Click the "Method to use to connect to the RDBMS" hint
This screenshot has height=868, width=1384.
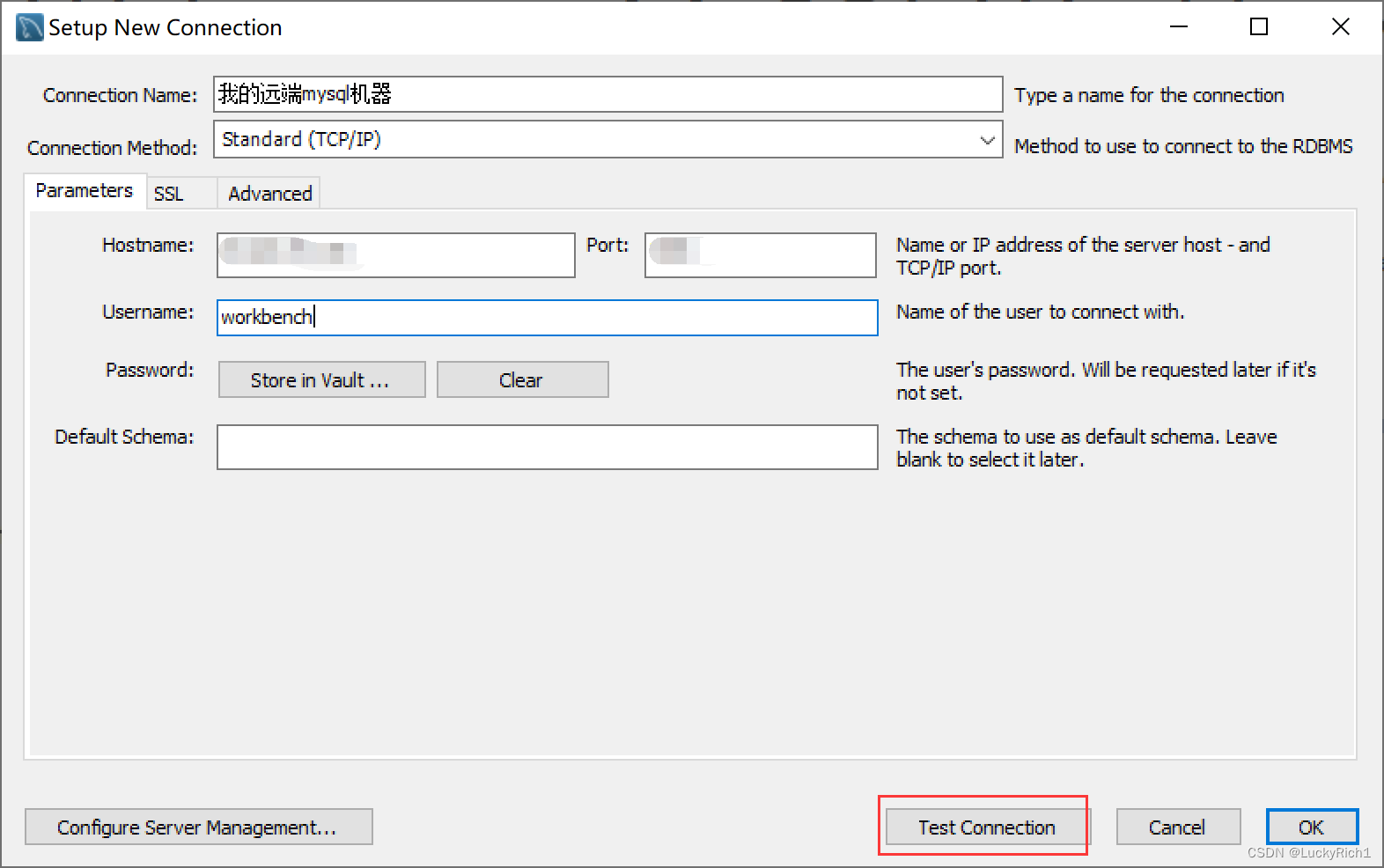[1183, 147]
